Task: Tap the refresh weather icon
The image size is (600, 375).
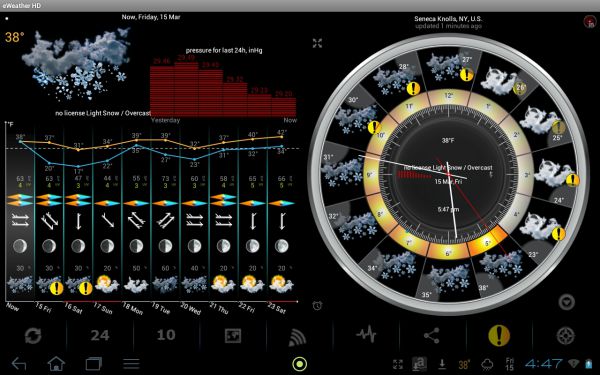Action: 33,336
